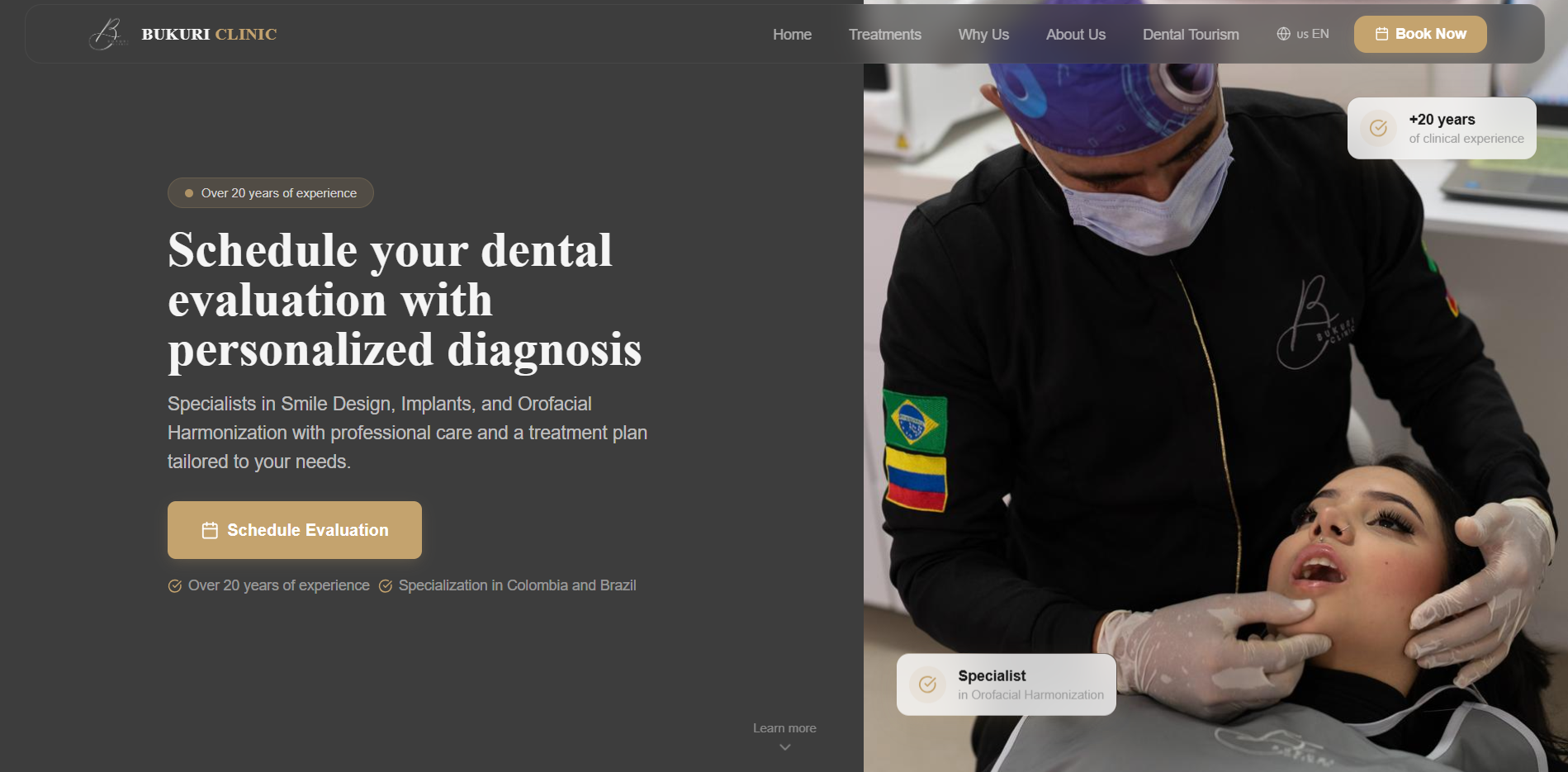The width and height of the screenshot is (1568, 772).
Task: Click the BUKURI CLINIC brand name text
Action: point(209,34)
